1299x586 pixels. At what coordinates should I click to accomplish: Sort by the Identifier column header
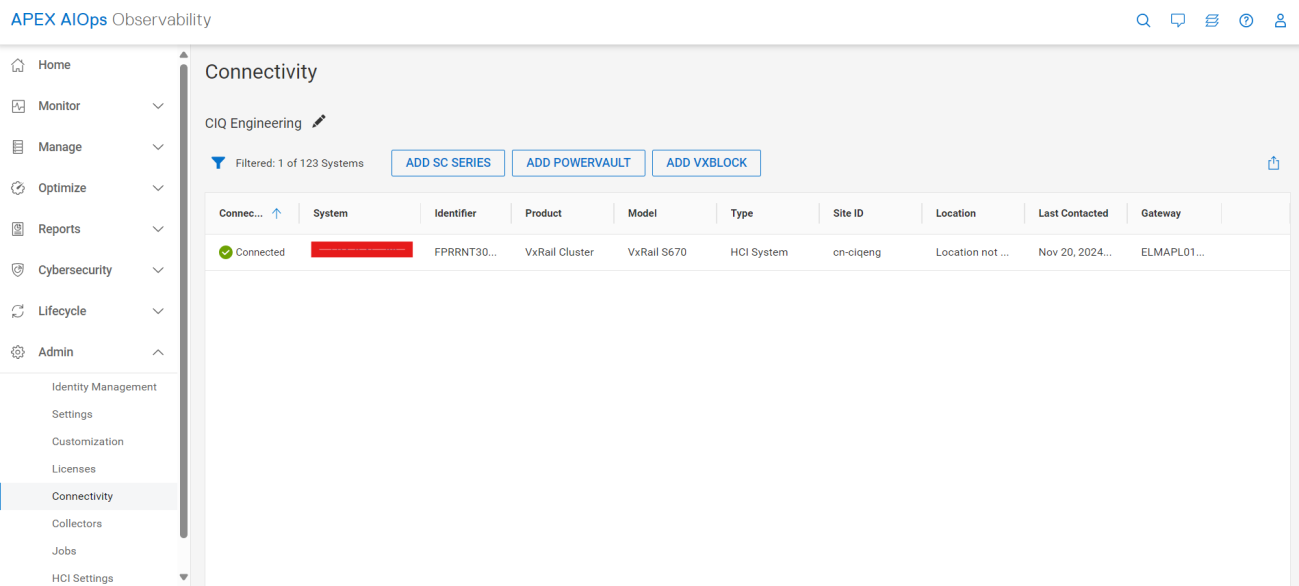coord(455,213)
